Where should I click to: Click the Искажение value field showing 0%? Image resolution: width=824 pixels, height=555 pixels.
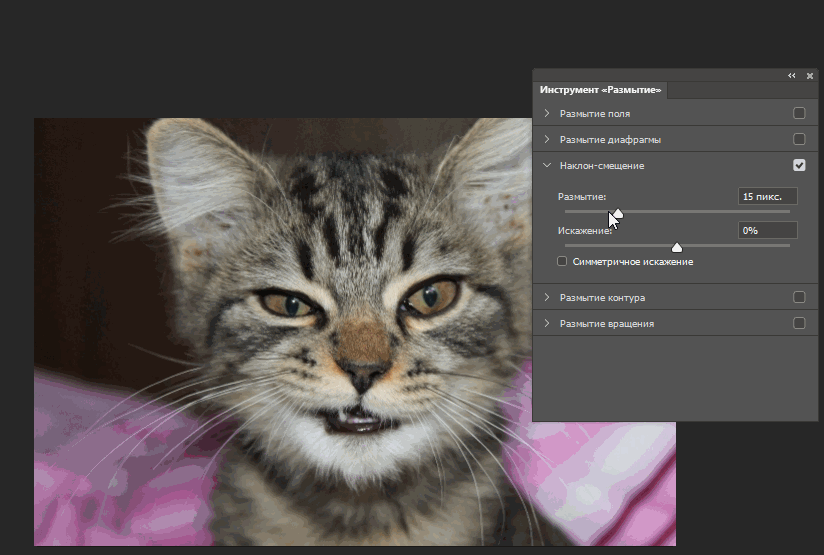point(767,230)
